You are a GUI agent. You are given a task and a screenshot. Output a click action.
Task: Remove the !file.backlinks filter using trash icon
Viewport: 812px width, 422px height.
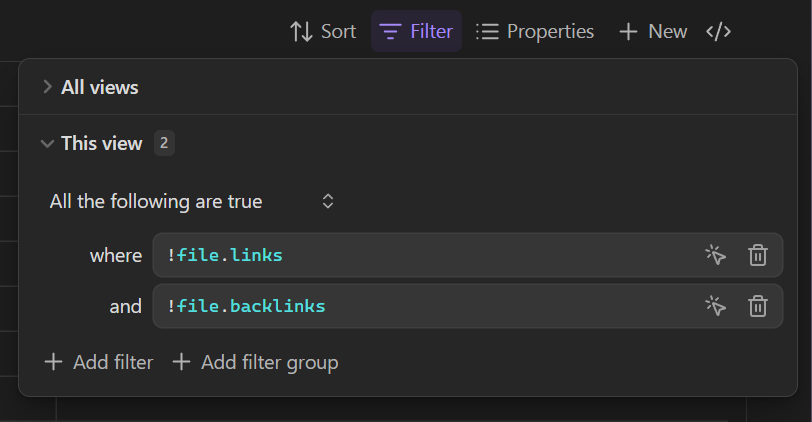click(758, 306)
